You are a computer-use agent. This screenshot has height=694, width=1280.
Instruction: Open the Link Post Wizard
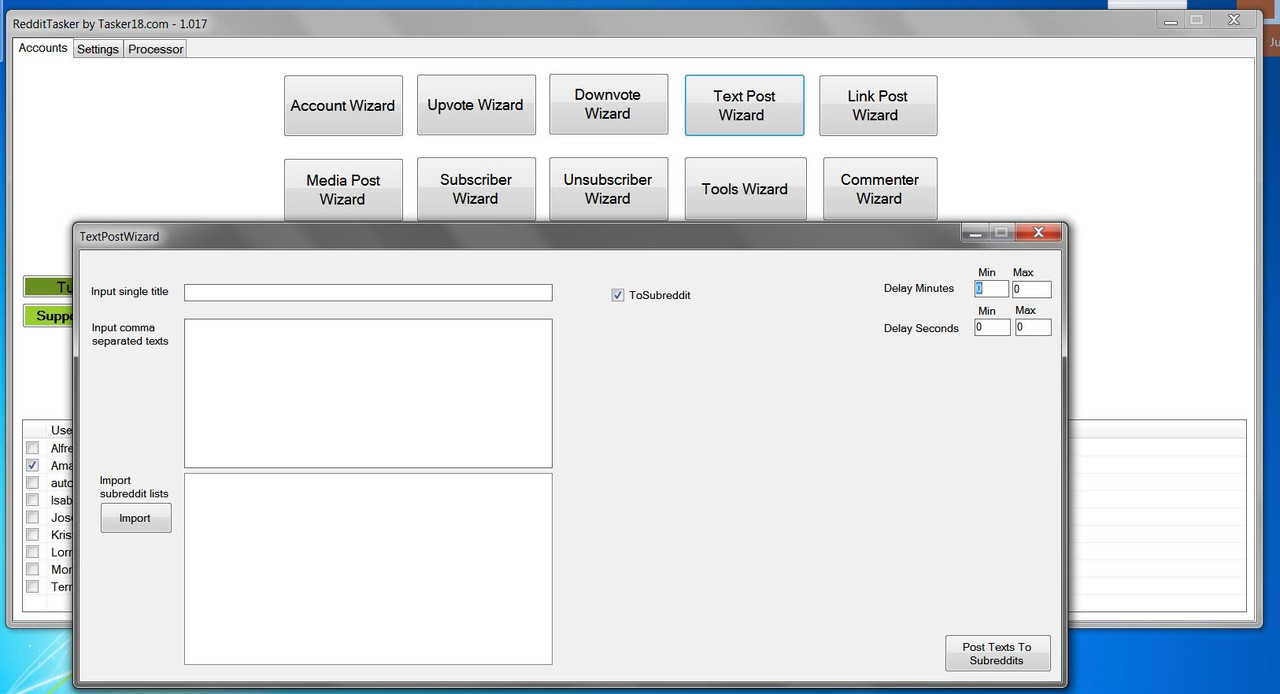tap(878, 105)
